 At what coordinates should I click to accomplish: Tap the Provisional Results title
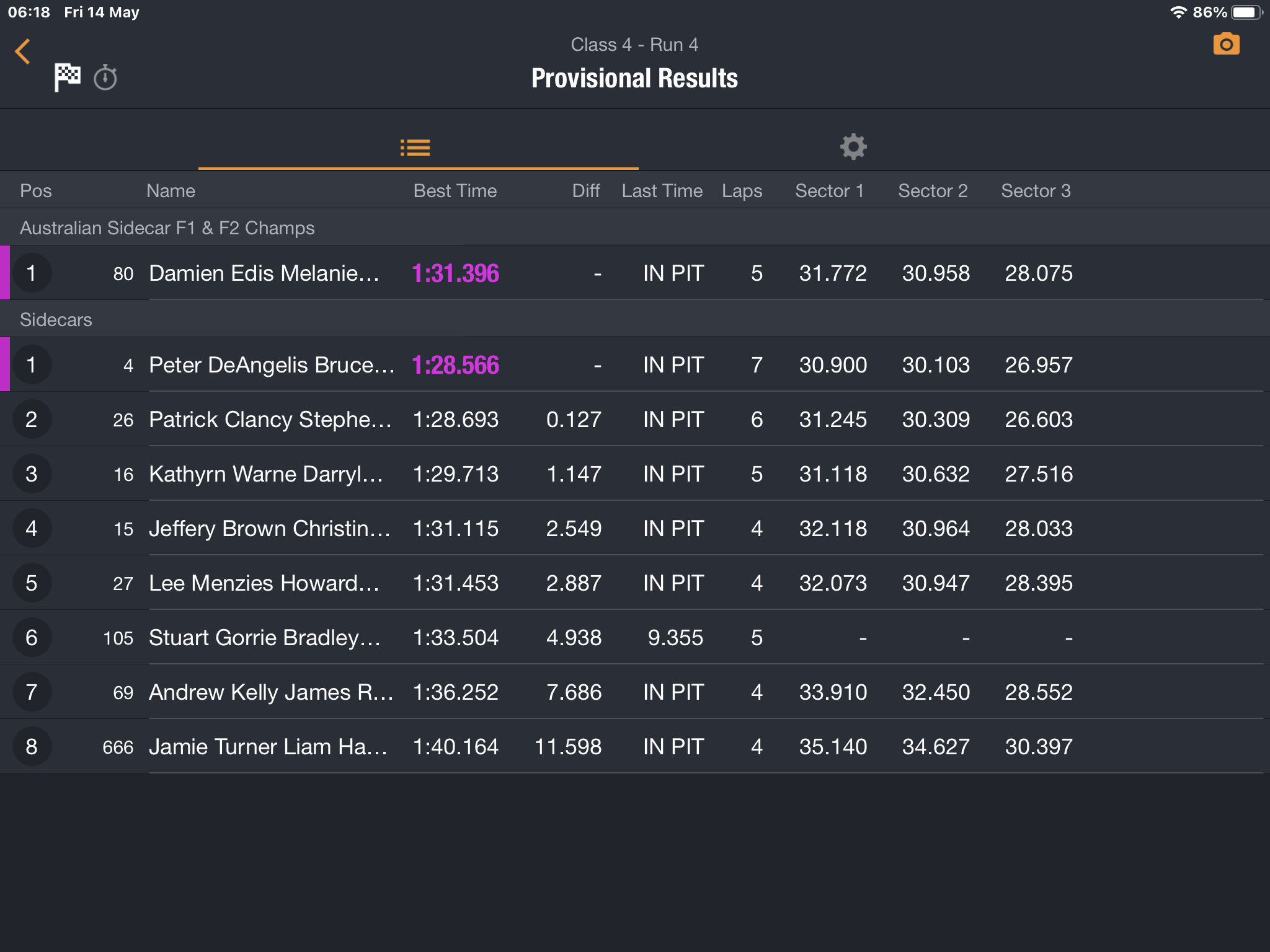(634, 79)
